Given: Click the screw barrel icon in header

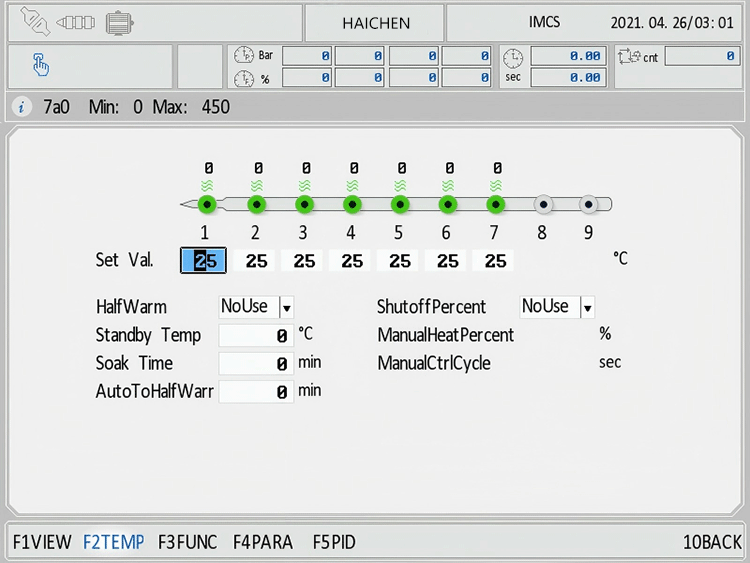Looking at the screenshot, I should pos(76,22).
